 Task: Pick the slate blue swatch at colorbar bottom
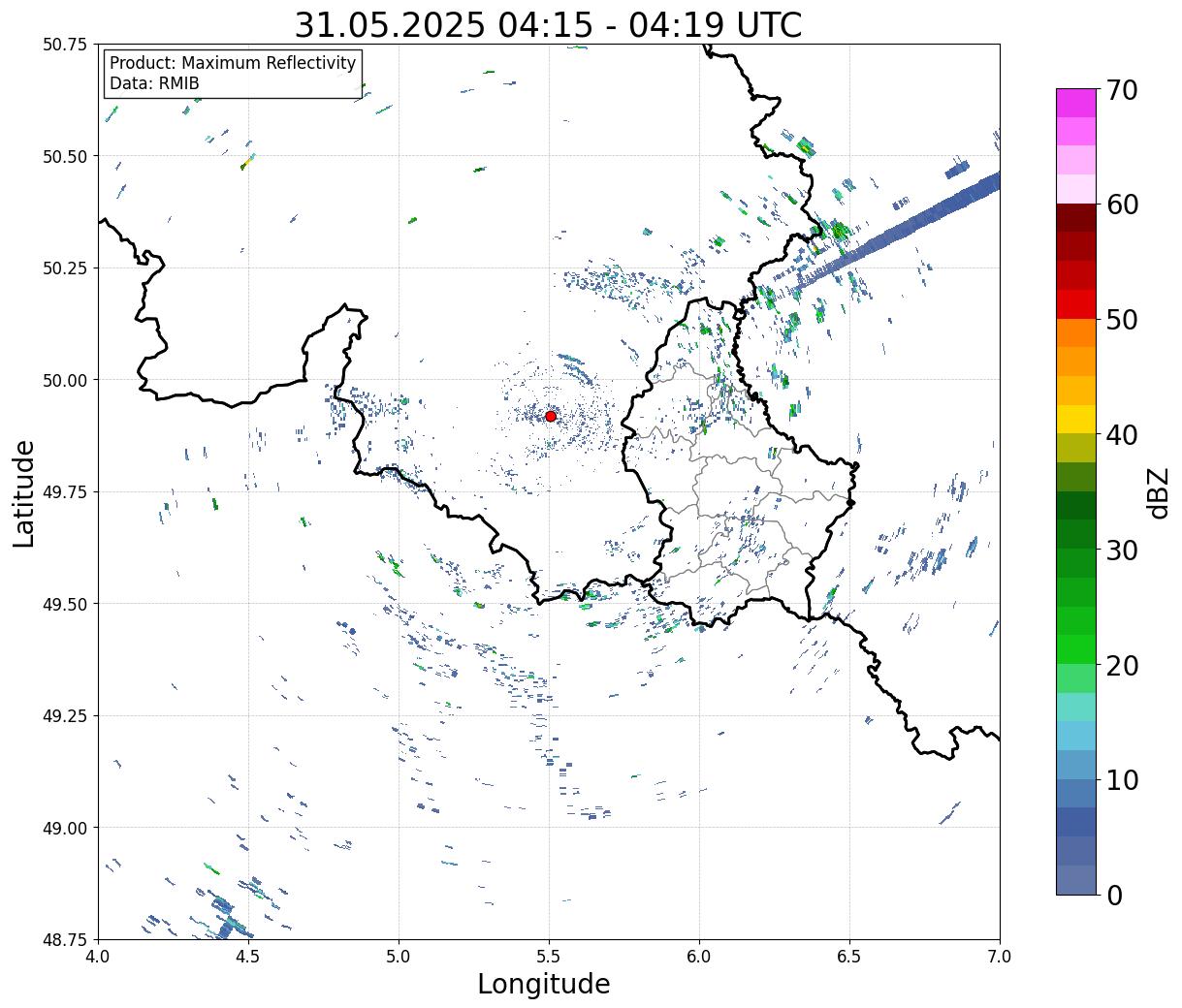pyautogui.click(x=1076, y=879)
